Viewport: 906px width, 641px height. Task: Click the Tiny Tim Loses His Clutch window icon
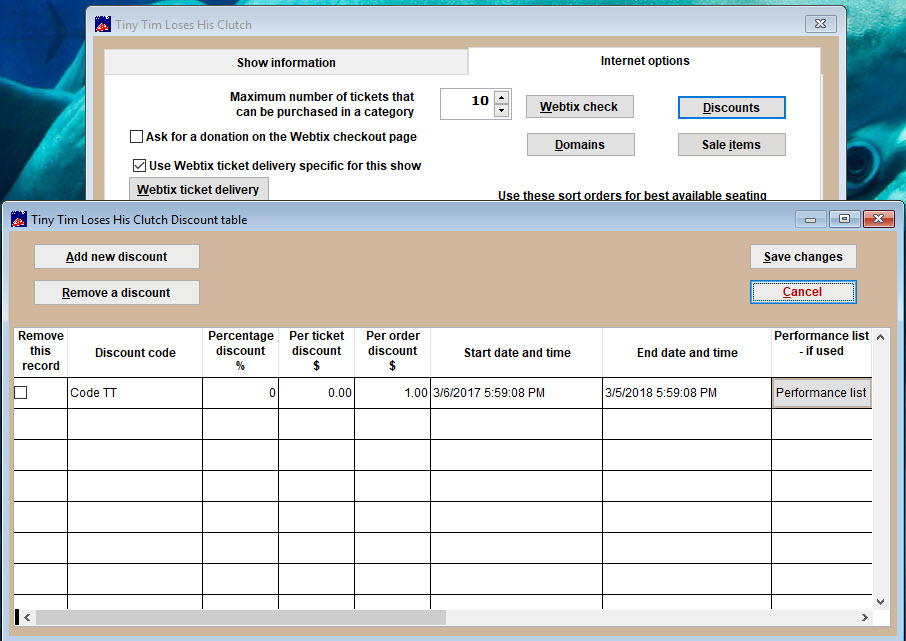point(103,24)
